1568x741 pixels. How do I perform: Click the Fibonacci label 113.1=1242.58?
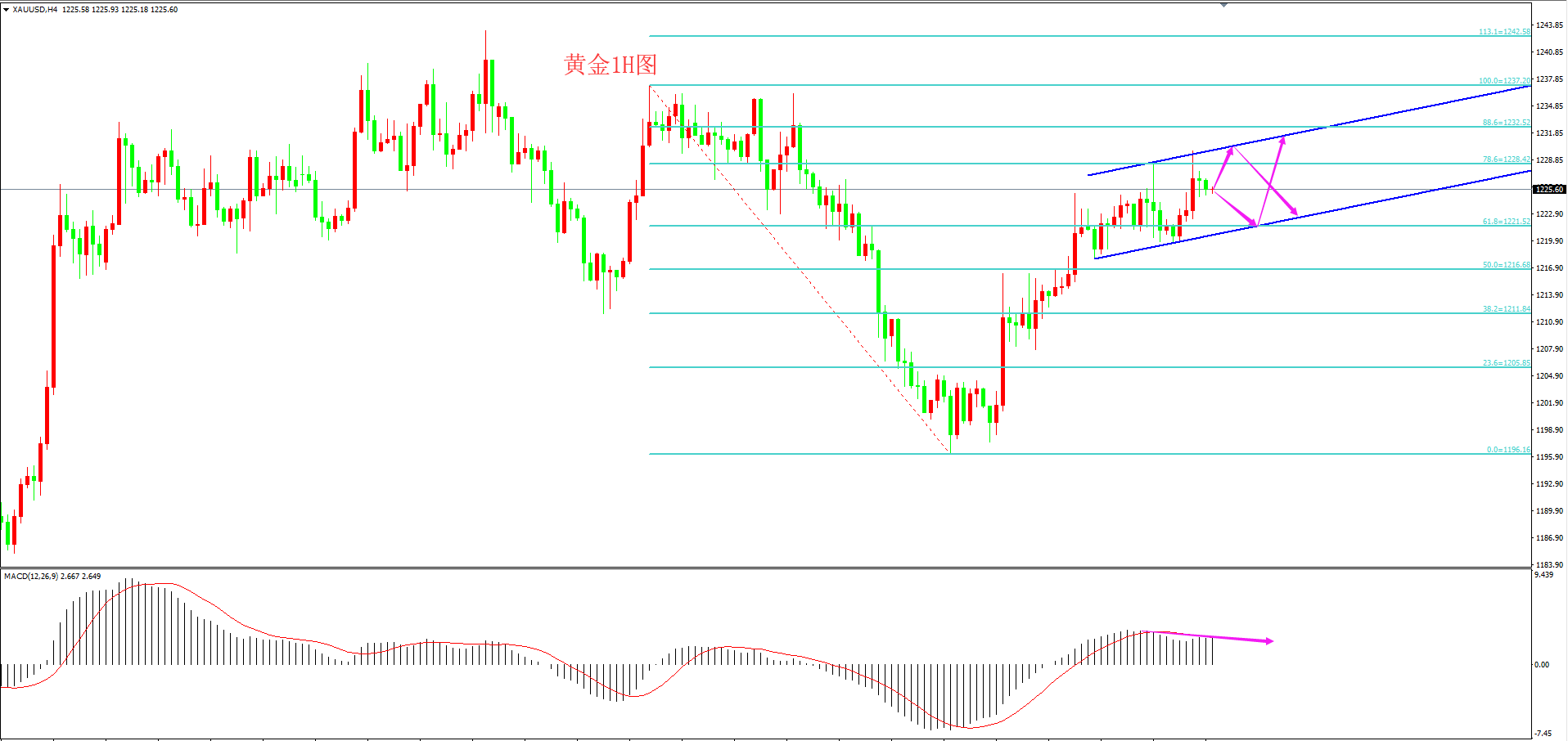1504,32
